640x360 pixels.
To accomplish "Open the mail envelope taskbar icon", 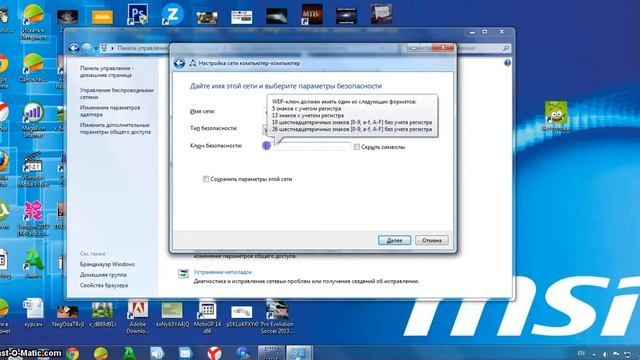I will 185,353.
